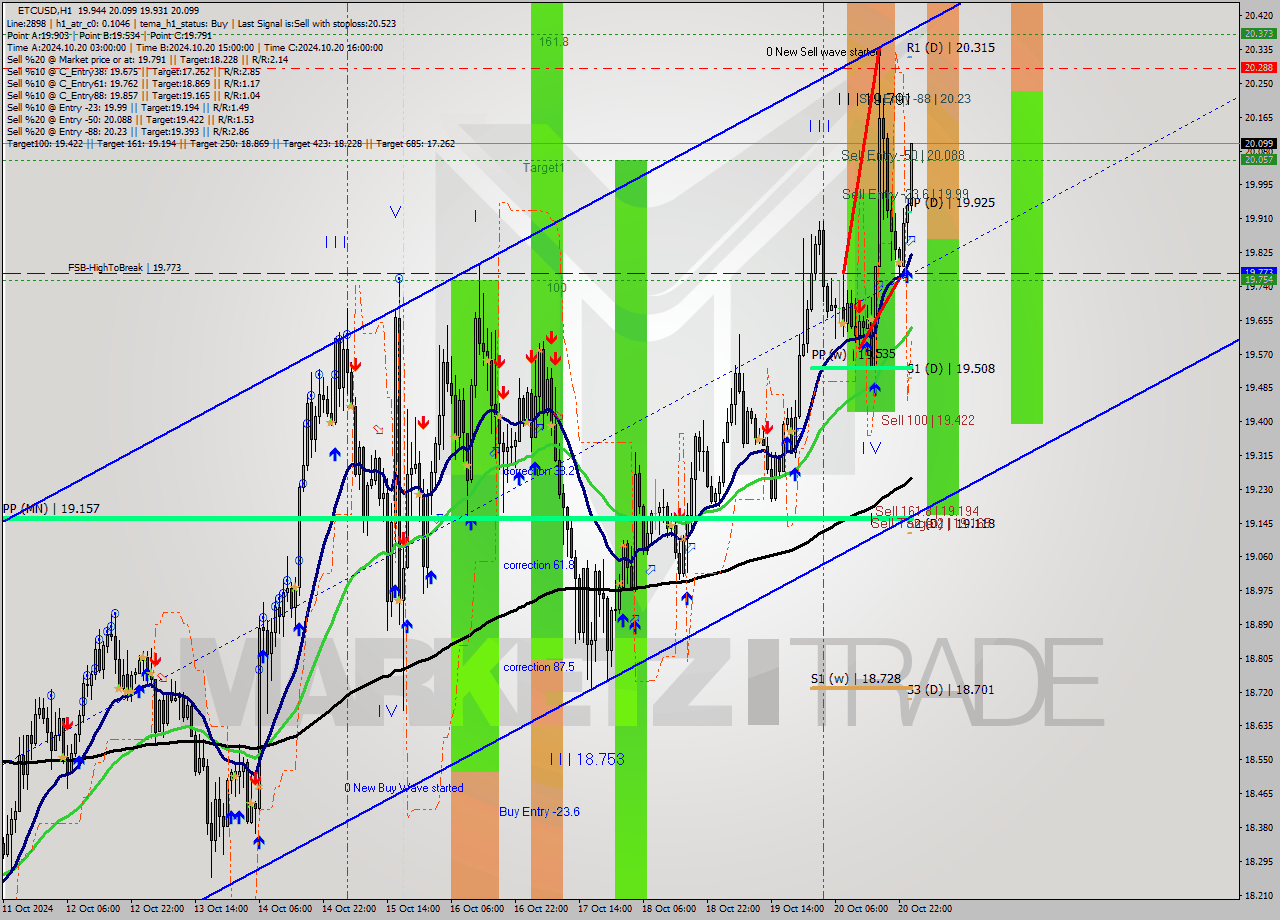Select the 'Buy Entry -23.6' label
Viewport: 1280px width, 920px height.
pos(540,812)
